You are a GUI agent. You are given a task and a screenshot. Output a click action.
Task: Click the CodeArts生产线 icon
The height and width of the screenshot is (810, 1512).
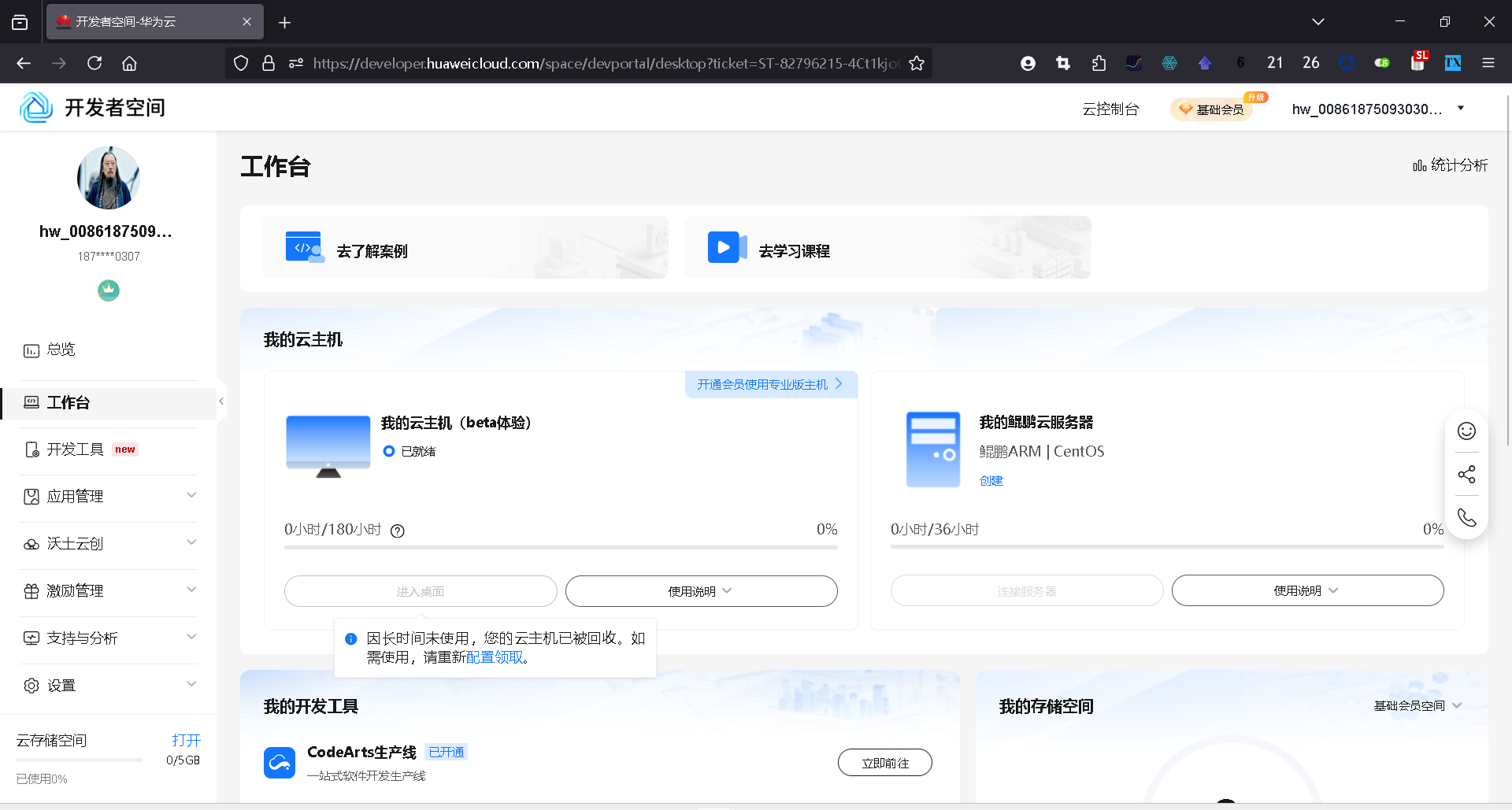pos(280,762)
